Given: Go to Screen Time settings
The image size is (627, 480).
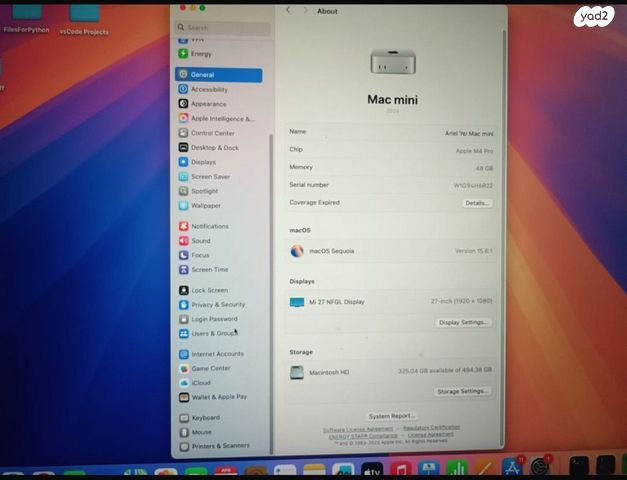Looking at the screenshot, I should pyautogui.click(x=204, y=270).
